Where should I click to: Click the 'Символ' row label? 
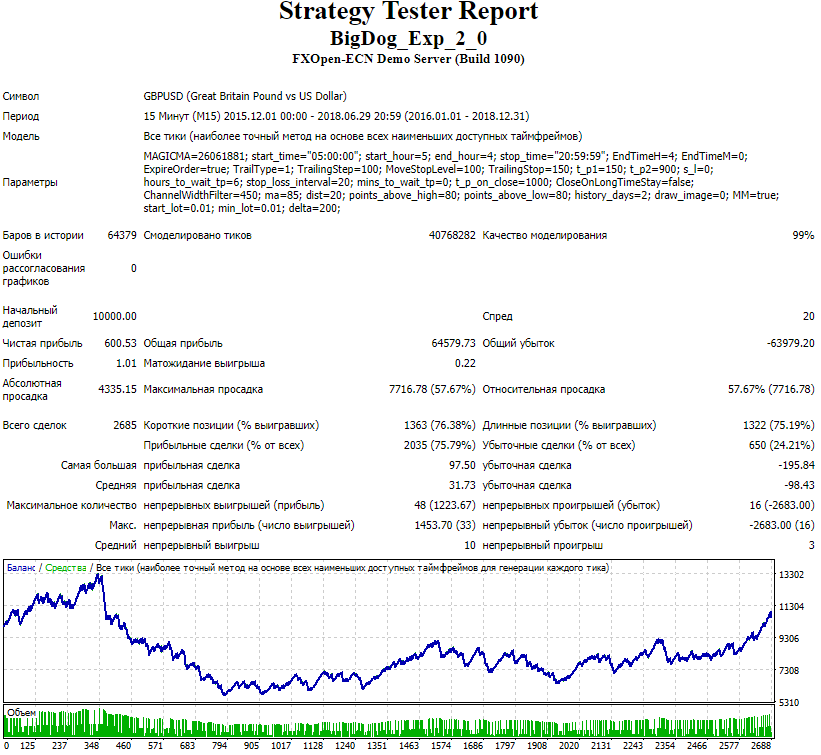[x=21, y=96]
